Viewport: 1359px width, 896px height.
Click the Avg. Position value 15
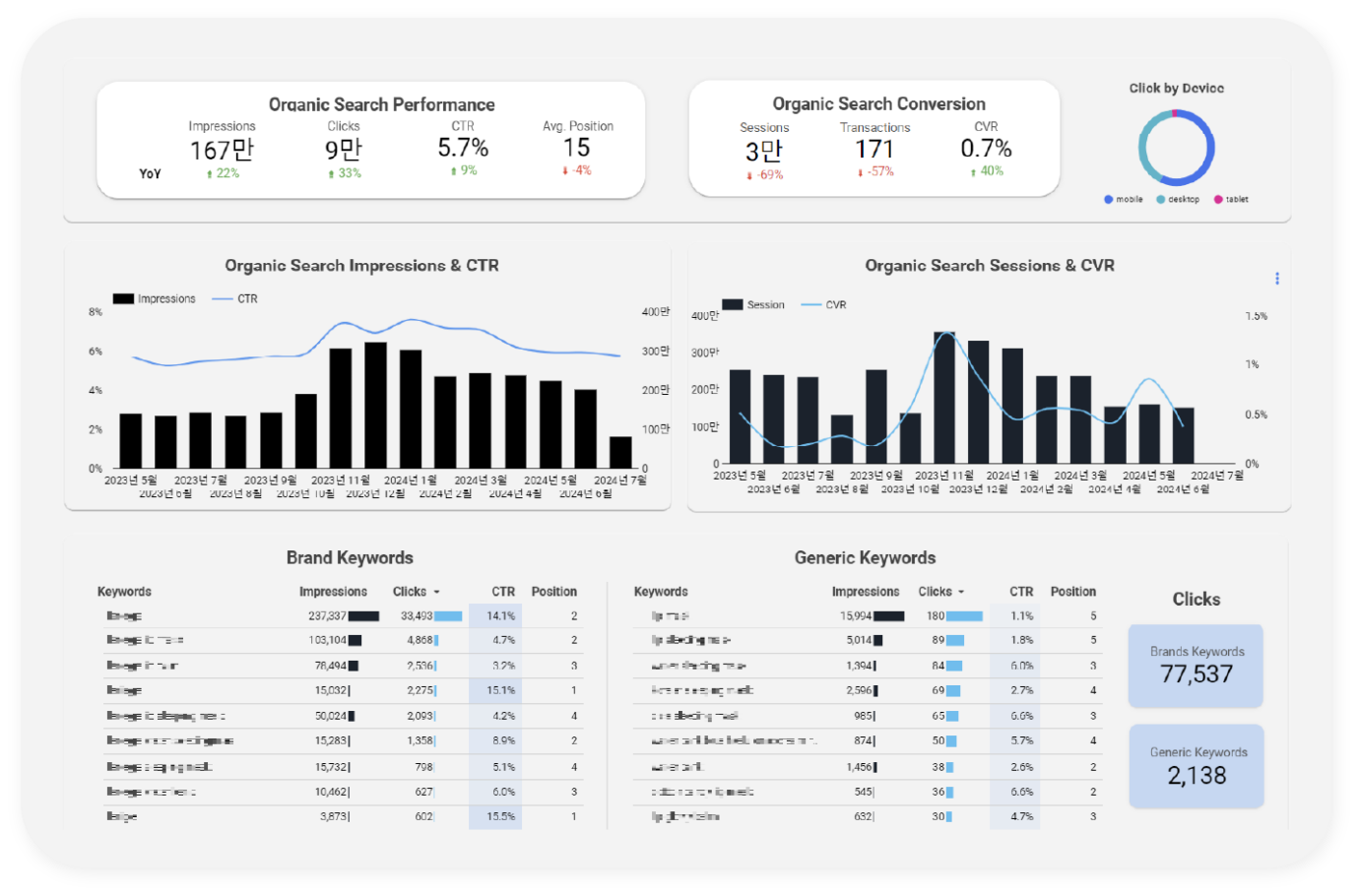point(576,148)
